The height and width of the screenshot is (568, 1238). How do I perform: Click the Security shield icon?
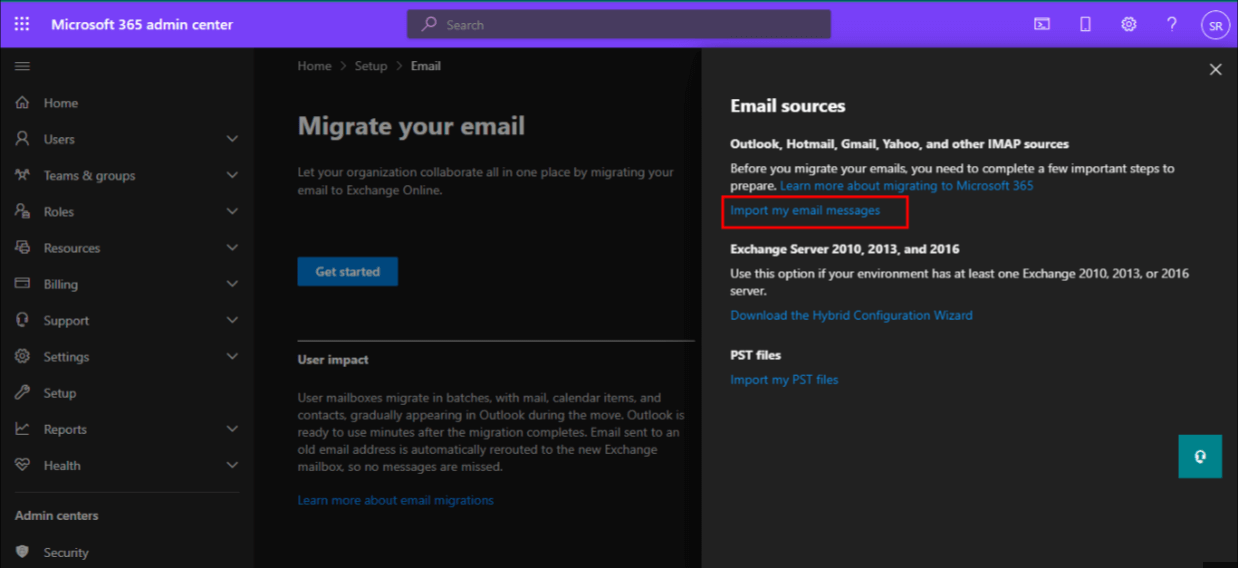(x=22, y=552)
